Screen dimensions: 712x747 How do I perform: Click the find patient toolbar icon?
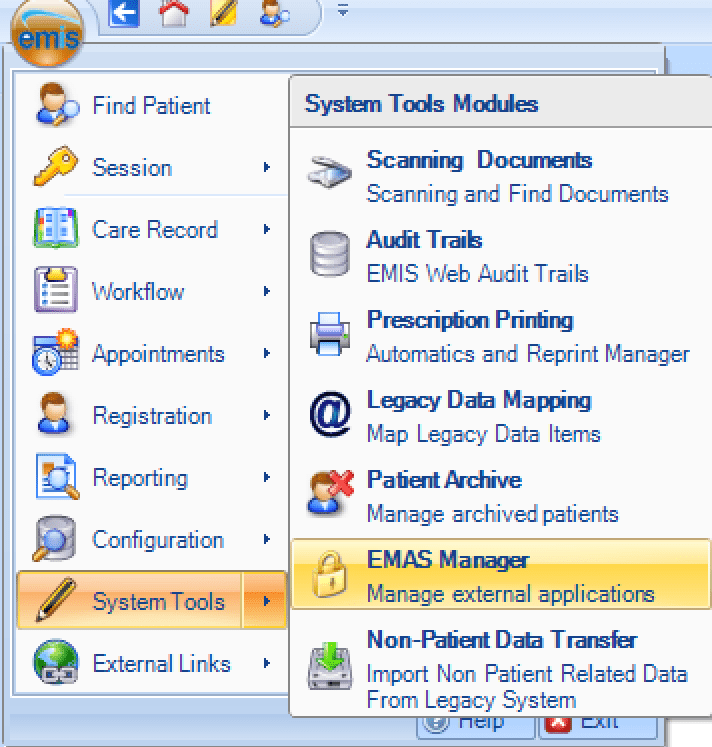pos(274,13)
